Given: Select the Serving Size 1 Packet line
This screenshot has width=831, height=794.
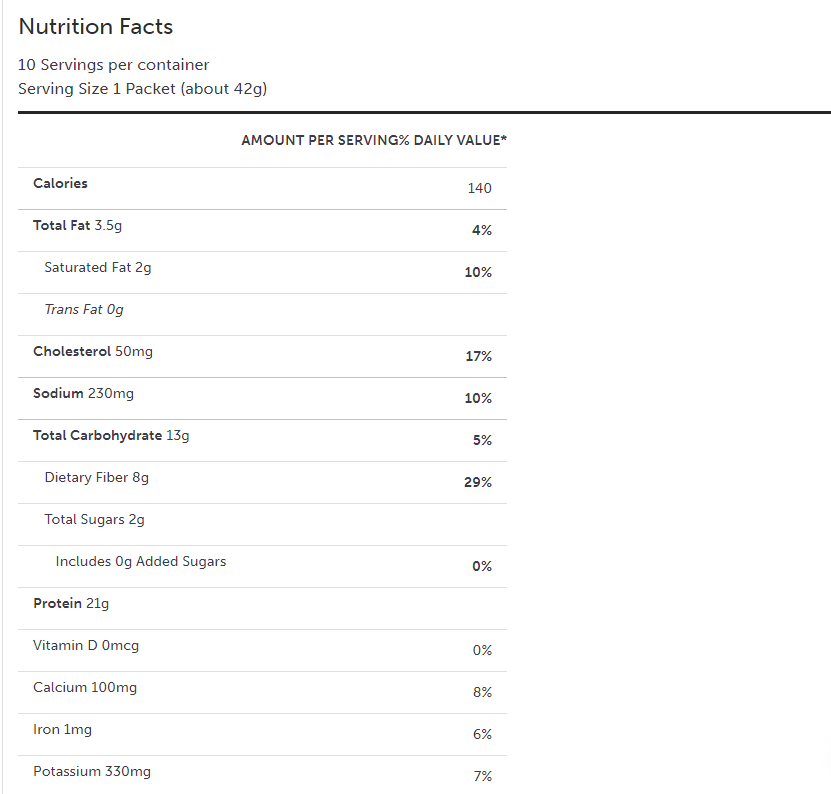Looking at the screenshot, I should 143,89.
